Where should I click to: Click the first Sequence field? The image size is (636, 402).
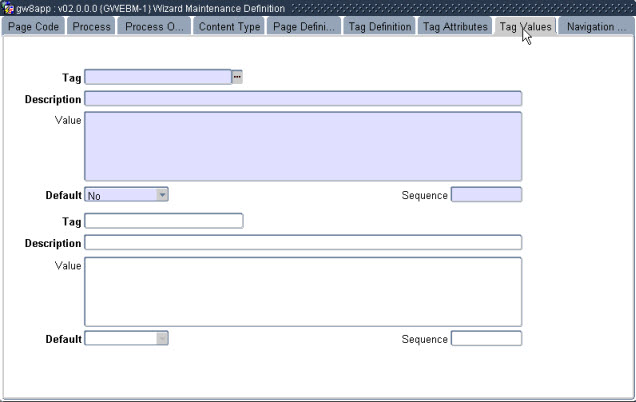(x=486, y=195)
